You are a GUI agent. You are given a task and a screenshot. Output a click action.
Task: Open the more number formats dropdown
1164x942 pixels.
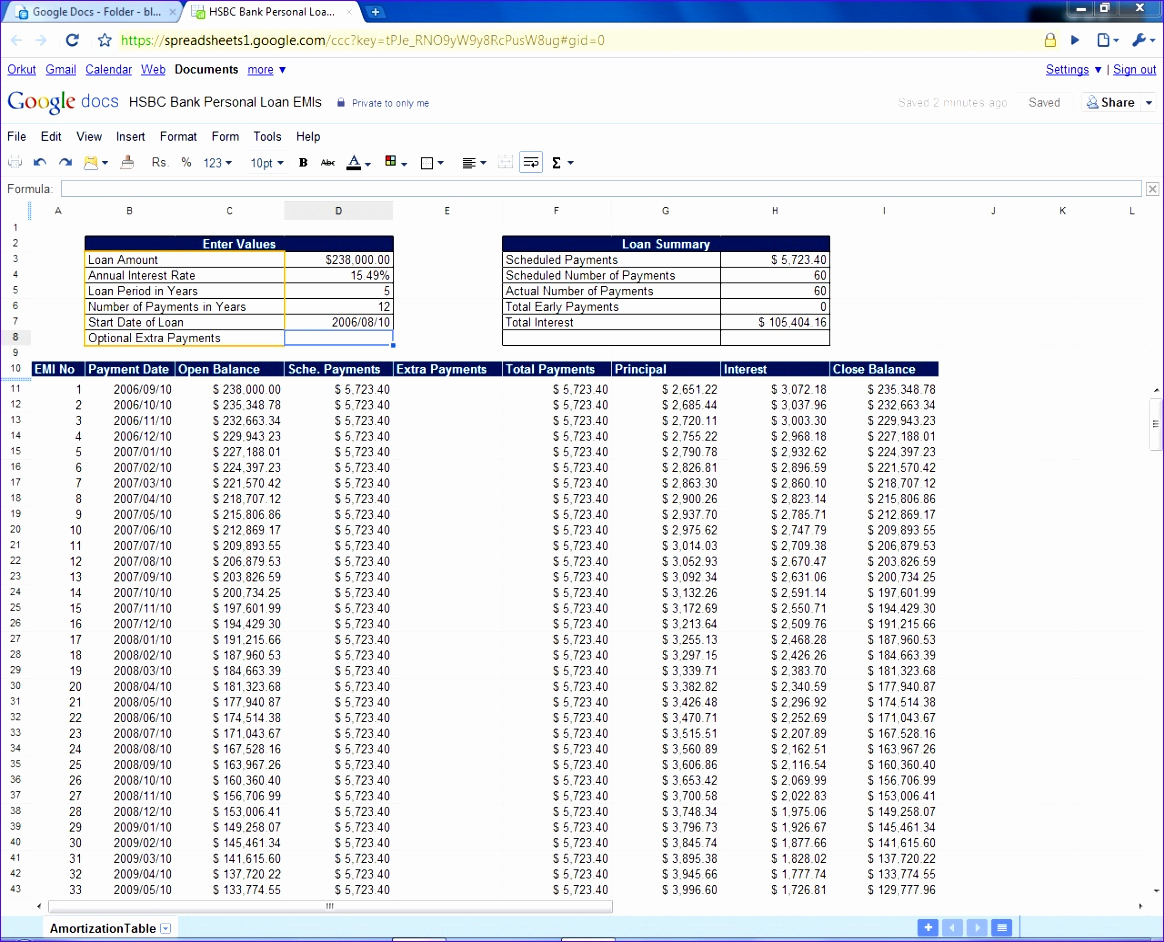point(218,163)
